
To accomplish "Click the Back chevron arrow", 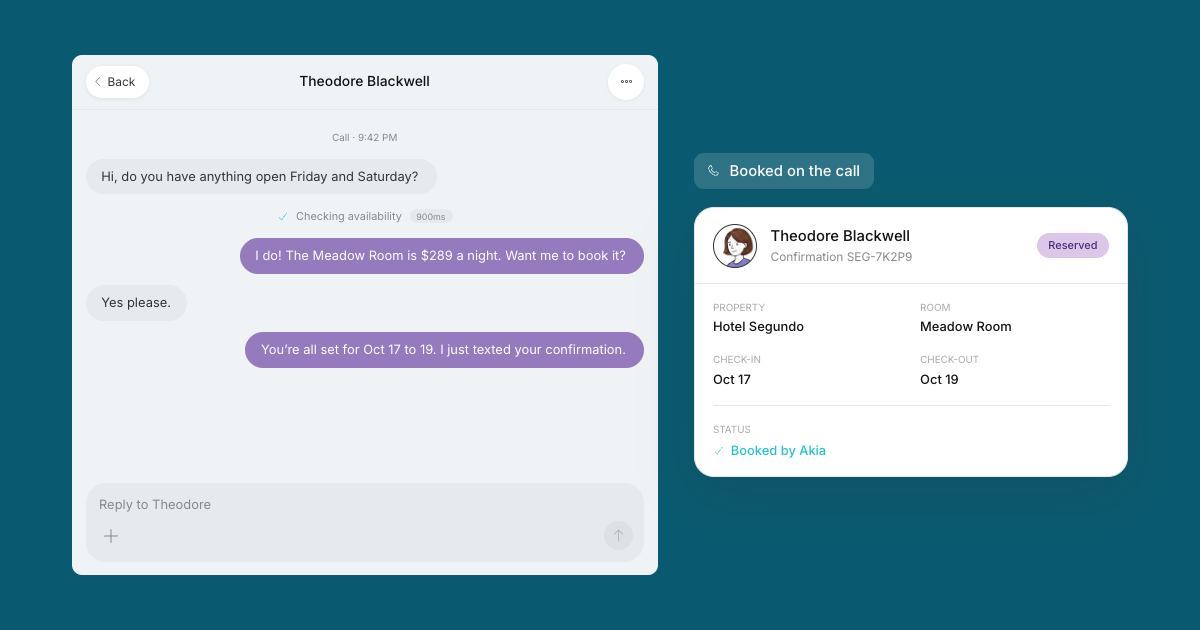I will click(x=98, y=82).
